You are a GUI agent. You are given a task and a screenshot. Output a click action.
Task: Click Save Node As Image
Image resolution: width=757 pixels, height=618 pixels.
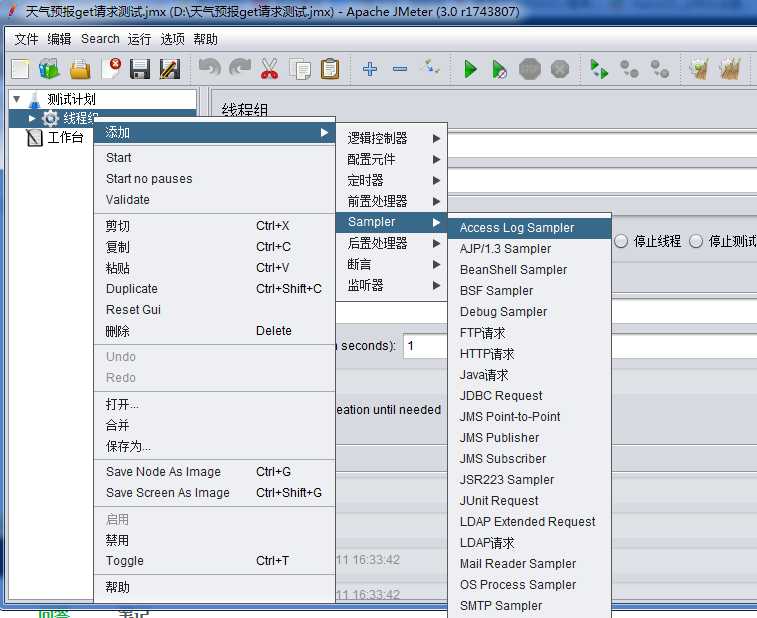tap(214, 471)
